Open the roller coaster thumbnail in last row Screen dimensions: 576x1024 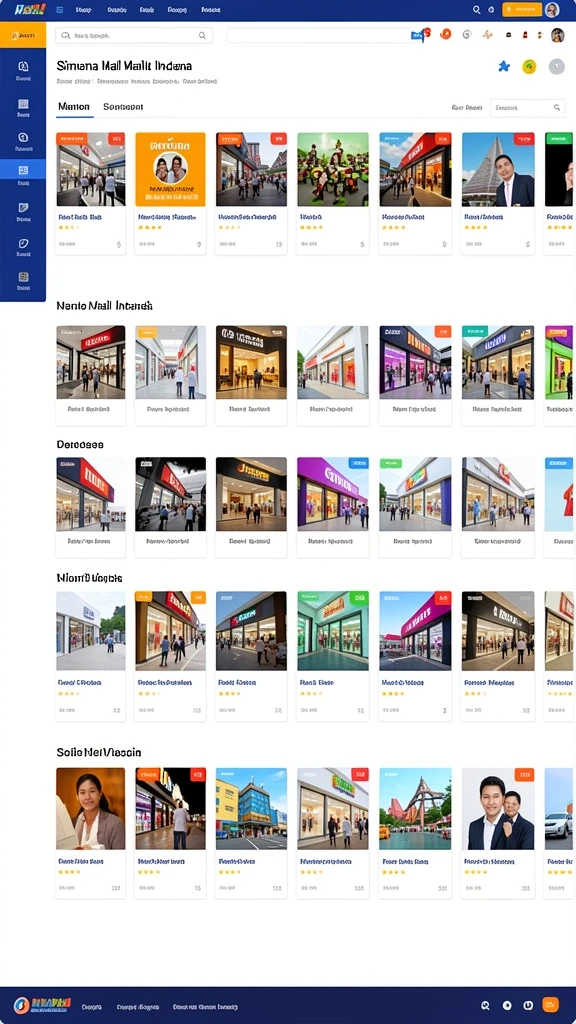click(x=415, y=808)
